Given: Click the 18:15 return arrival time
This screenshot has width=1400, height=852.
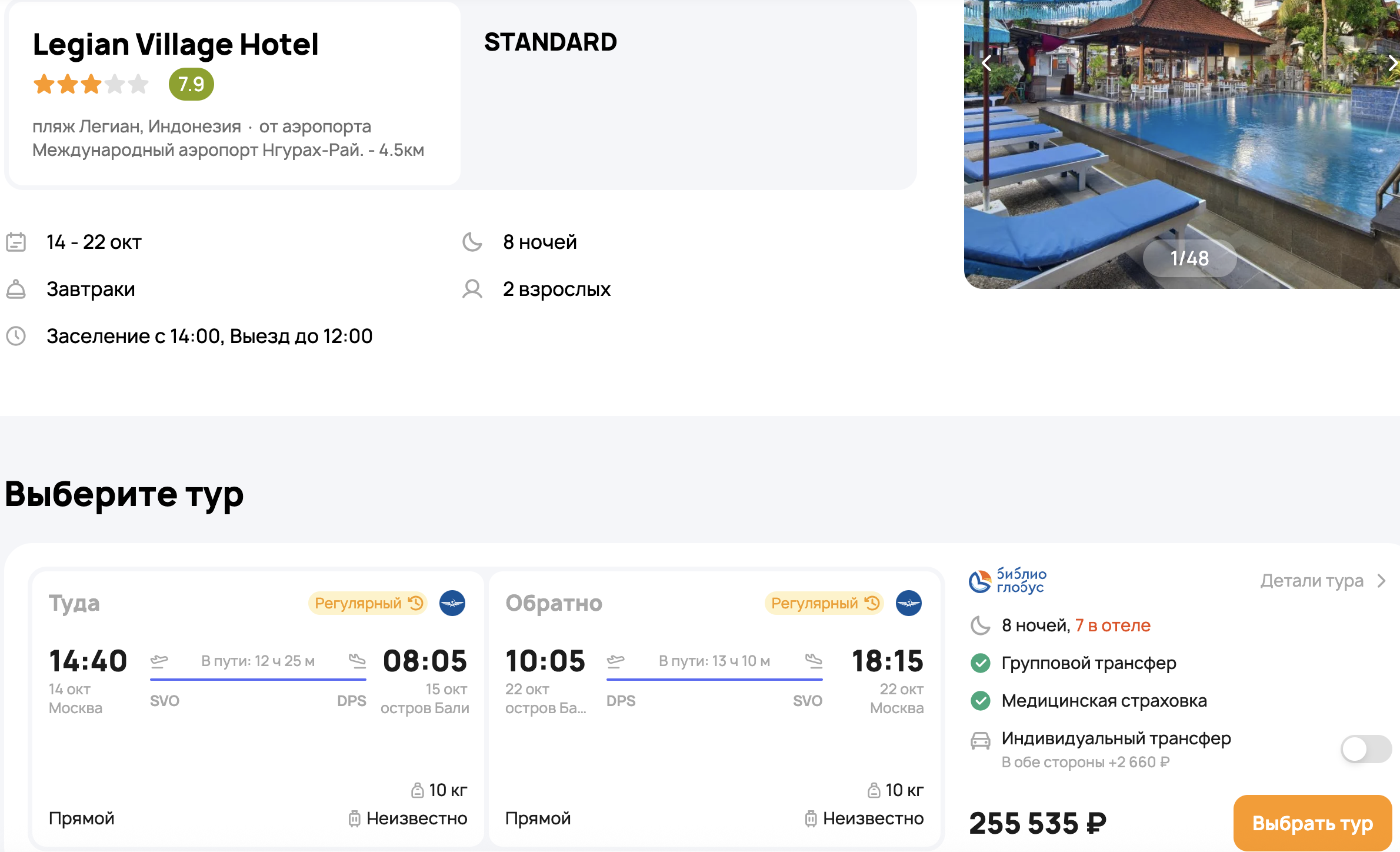Looking at the screenshot, I should tap(888, 661).
